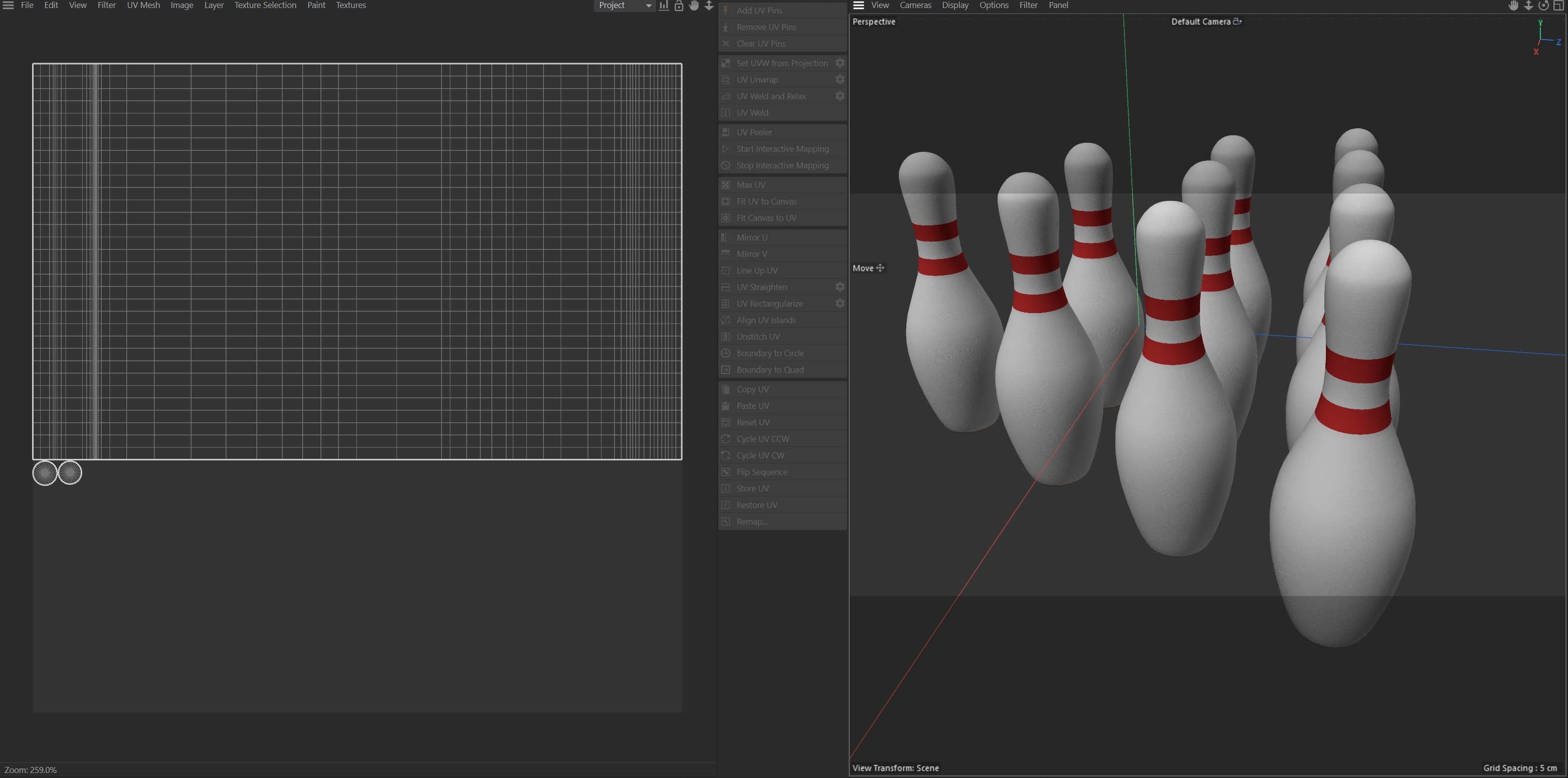Click the orbit/rotate camera icon in 3D viewport
Image resolution: width=1568 pixels, height=778 pixels.
click(1543, 6)
